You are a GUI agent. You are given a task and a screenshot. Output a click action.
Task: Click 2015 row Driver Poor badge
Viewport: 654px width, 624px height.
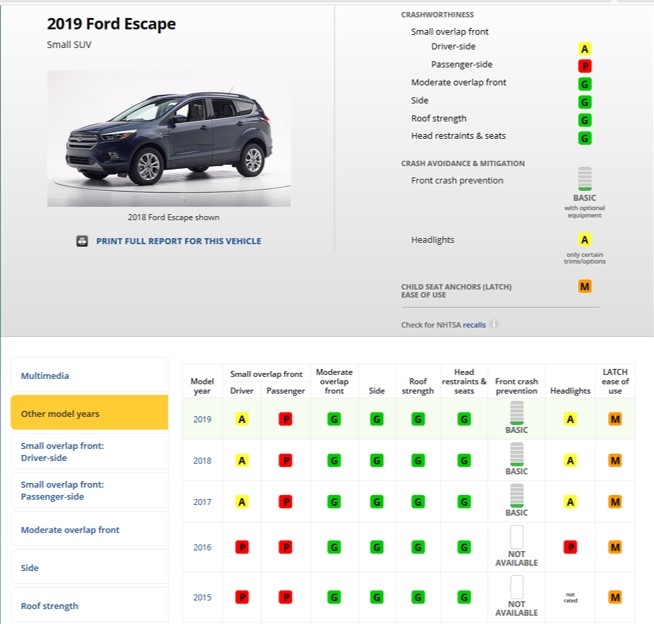click(x=242, y=597)
